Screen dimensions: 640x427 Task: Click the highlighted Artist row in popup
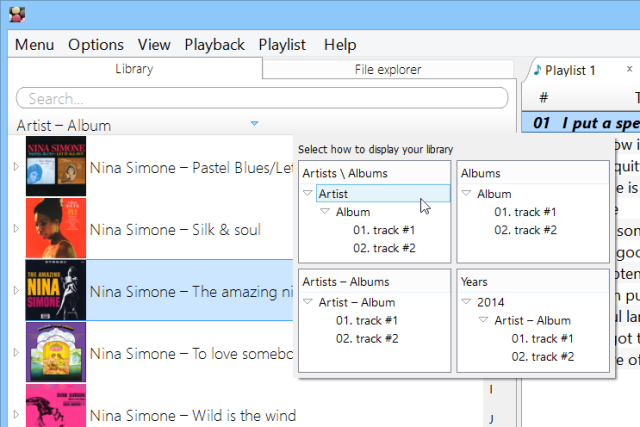tap(383, 193)
